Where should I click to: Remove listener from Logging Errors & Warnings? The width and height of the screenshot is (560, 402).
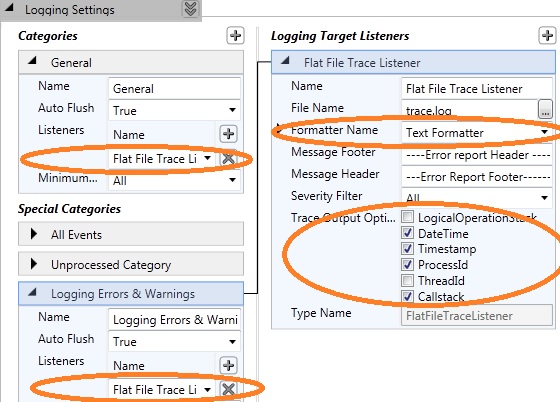[x=229, y=390]
